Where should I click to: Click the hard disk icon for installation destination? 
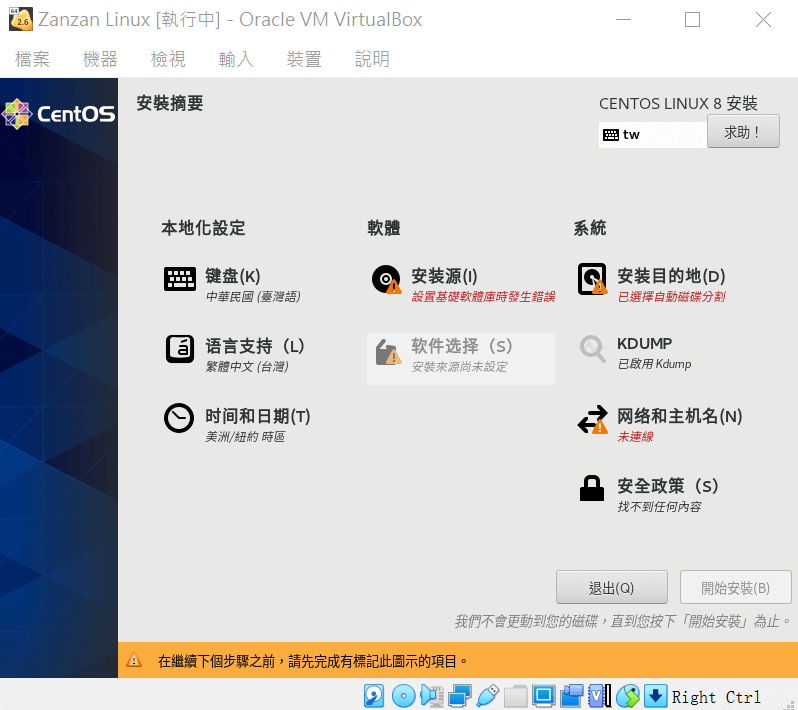click(592, 279)
